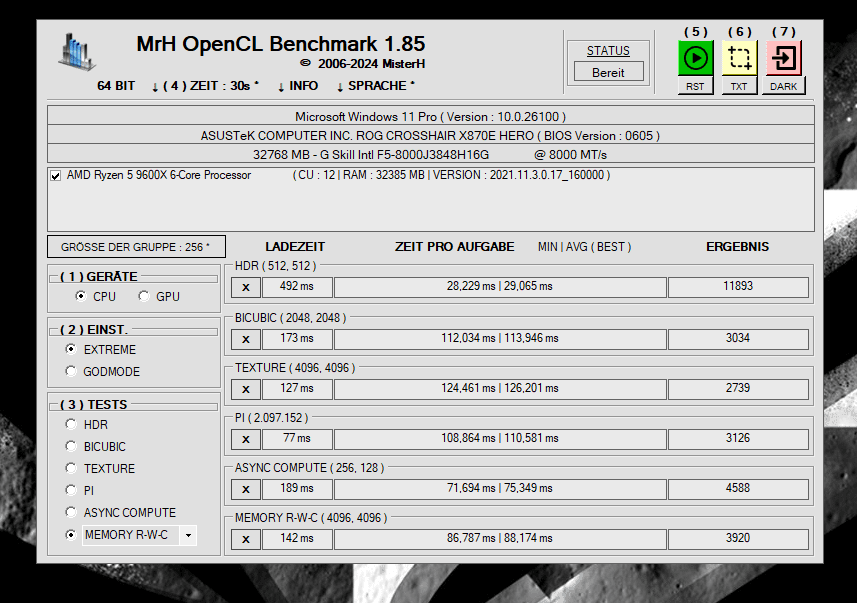Click the STATUS heading label
This screenshot has height=603, width=857.
tap(608, 51)
